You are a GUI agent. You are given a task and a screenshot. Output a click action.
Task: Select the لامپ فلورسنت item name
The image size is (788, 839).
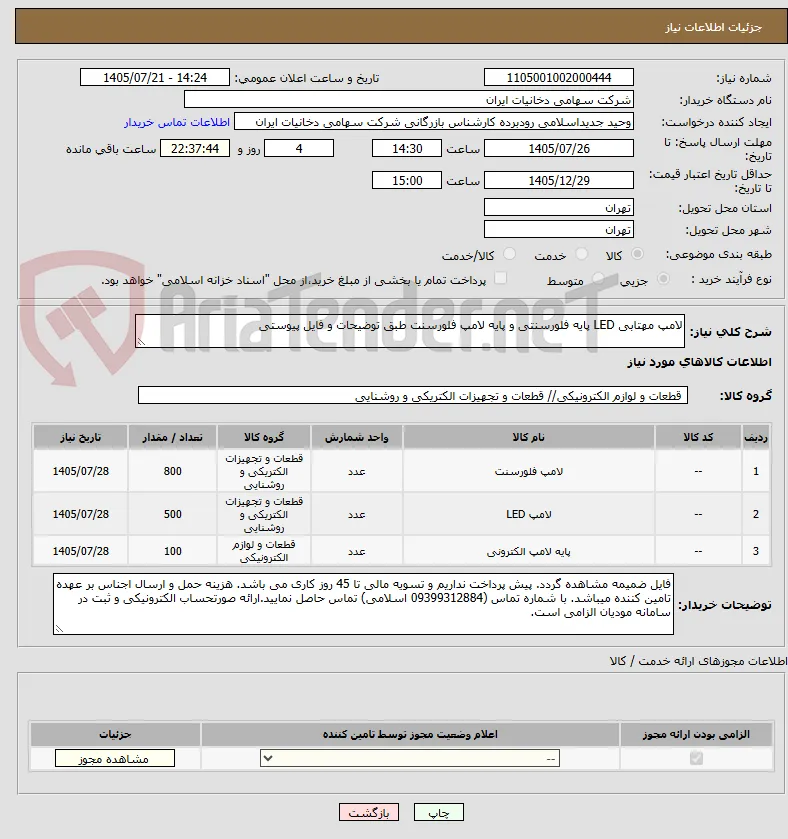click(x=529, y=471)
